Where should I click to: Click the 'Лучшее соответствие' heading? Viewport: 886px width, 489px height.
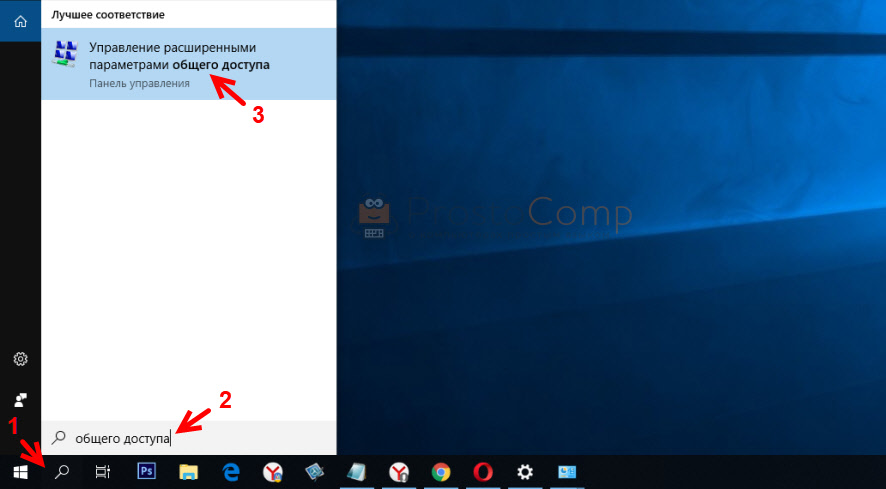(108, 15)
